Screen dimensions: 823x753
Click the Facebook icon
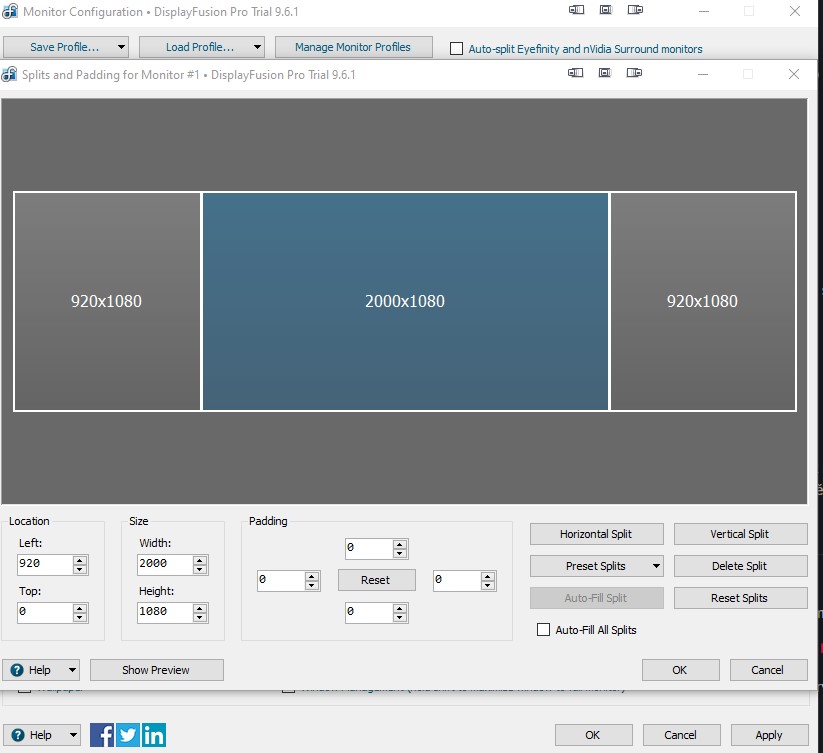102,735
